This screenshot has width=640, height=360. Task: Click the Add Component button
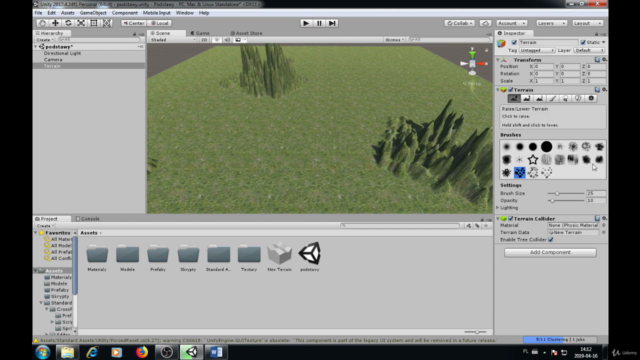tap(550, 253)
